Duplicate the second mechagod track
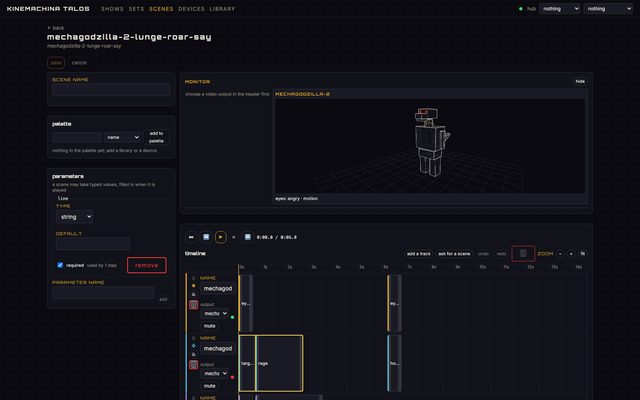Screen dimensions: 640x400 [193, 354]
